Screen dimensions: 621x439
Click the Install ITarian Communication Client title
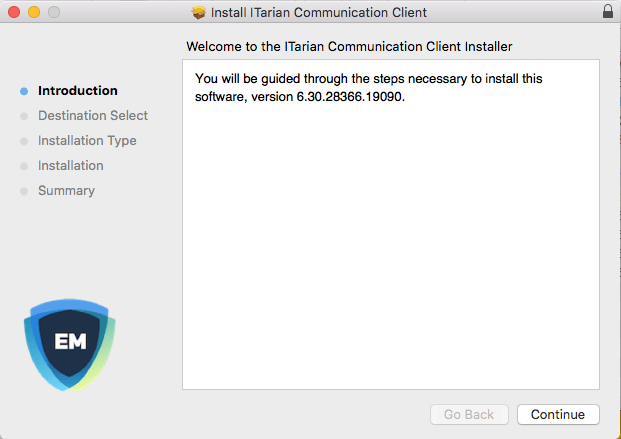[319, 13]
